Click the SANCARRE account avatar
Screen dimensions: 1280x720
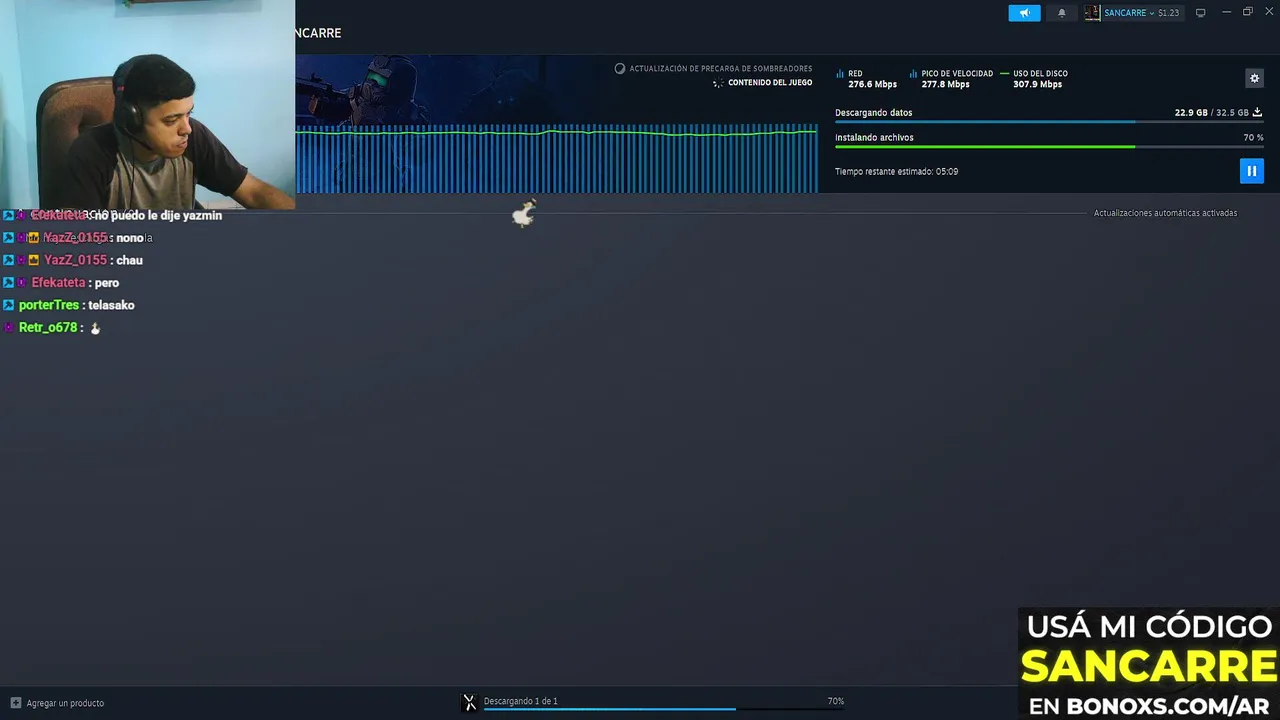pos(1092,13)
